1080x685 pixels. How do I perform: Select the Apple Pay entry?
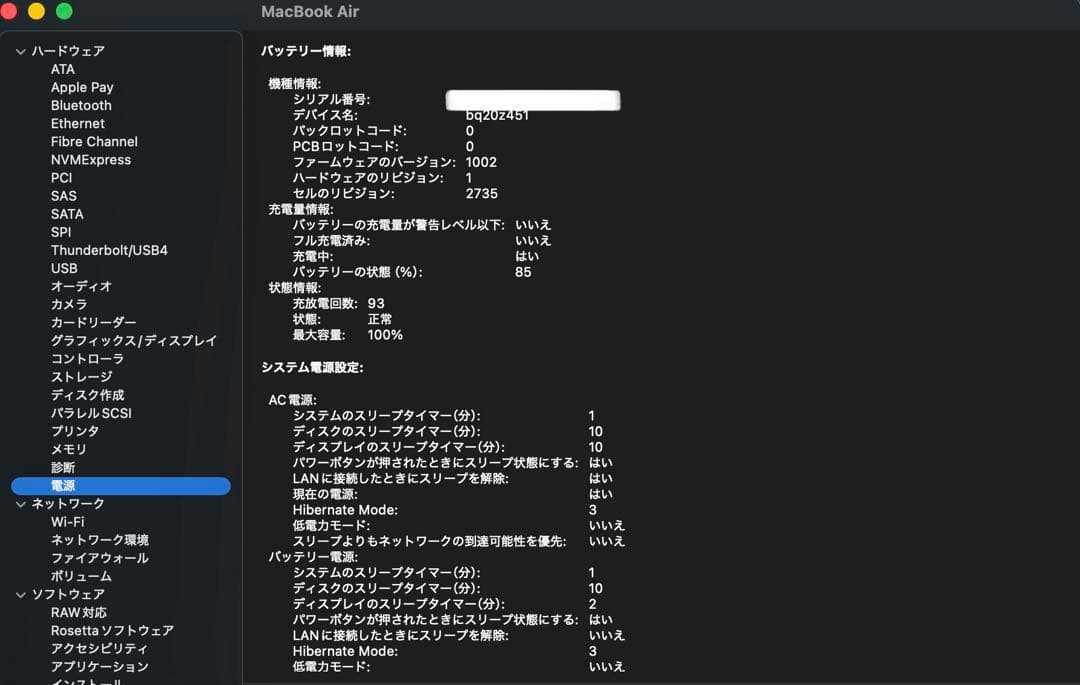(x=82, y=87)
